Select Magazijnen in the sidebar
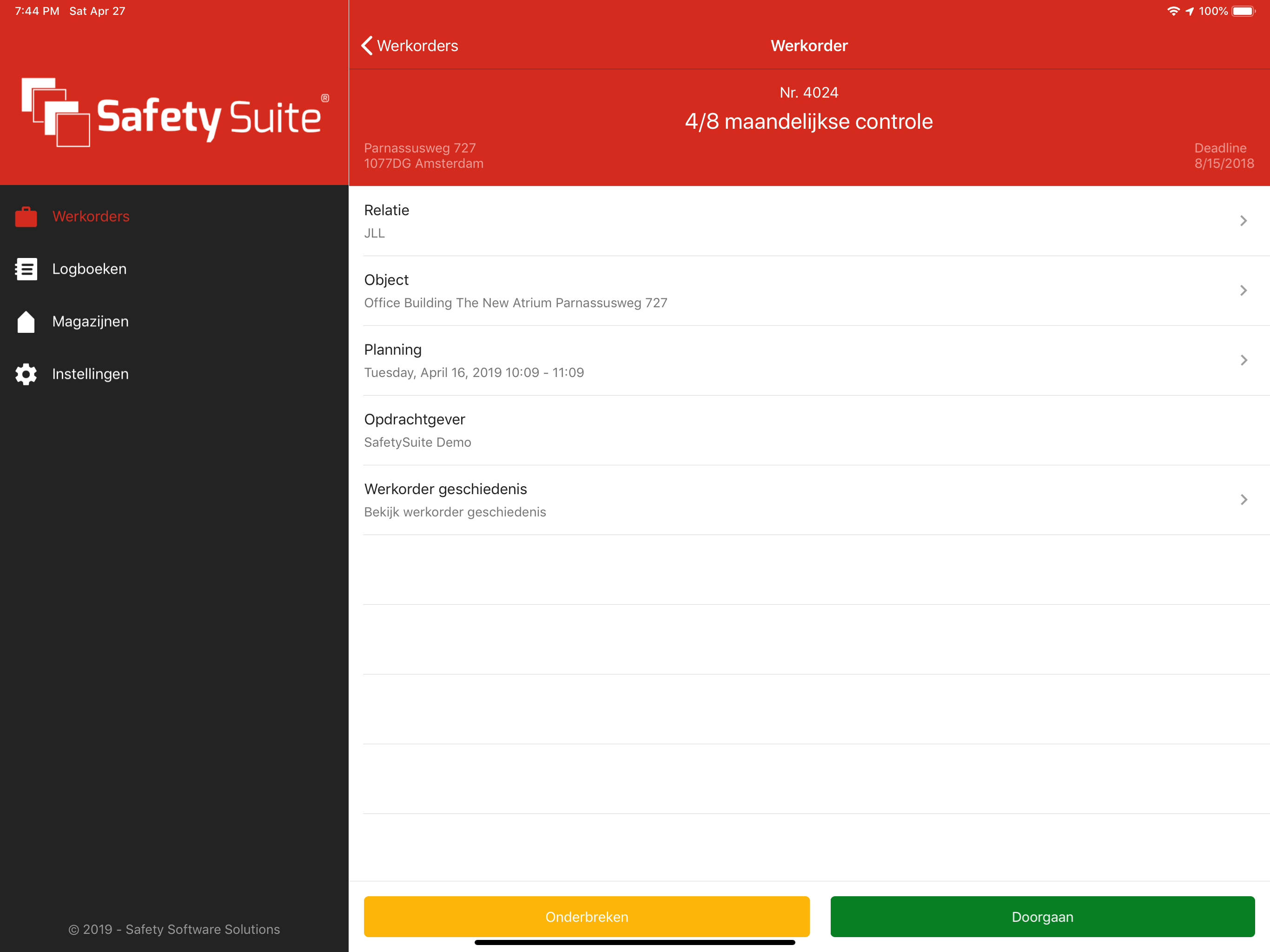The width and height of the screenshot is (1270, 952). tap(174, 322)
